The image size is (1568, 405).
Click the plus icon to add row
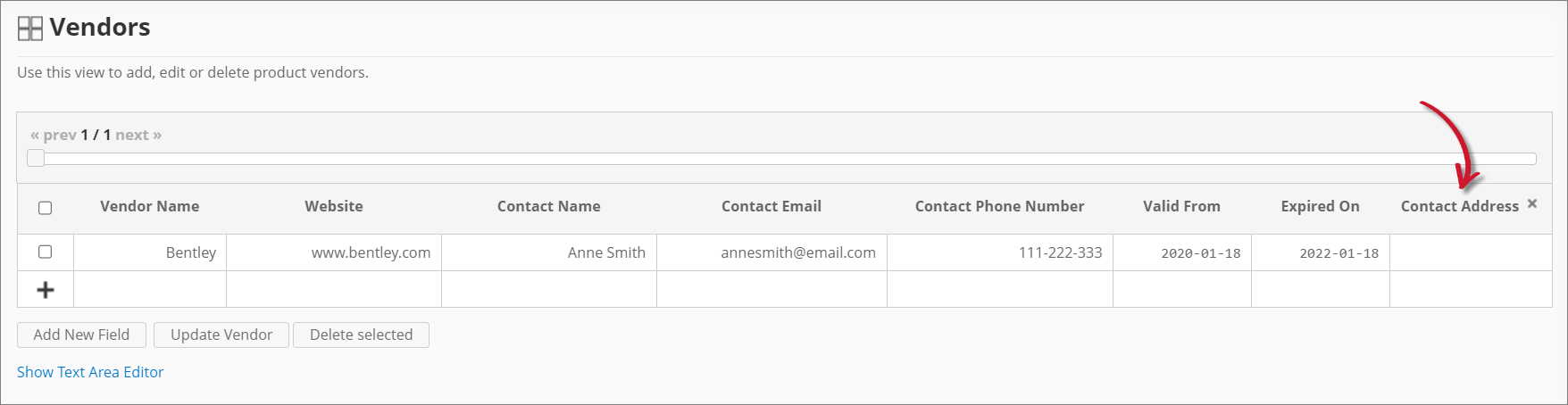coord(46,290)
